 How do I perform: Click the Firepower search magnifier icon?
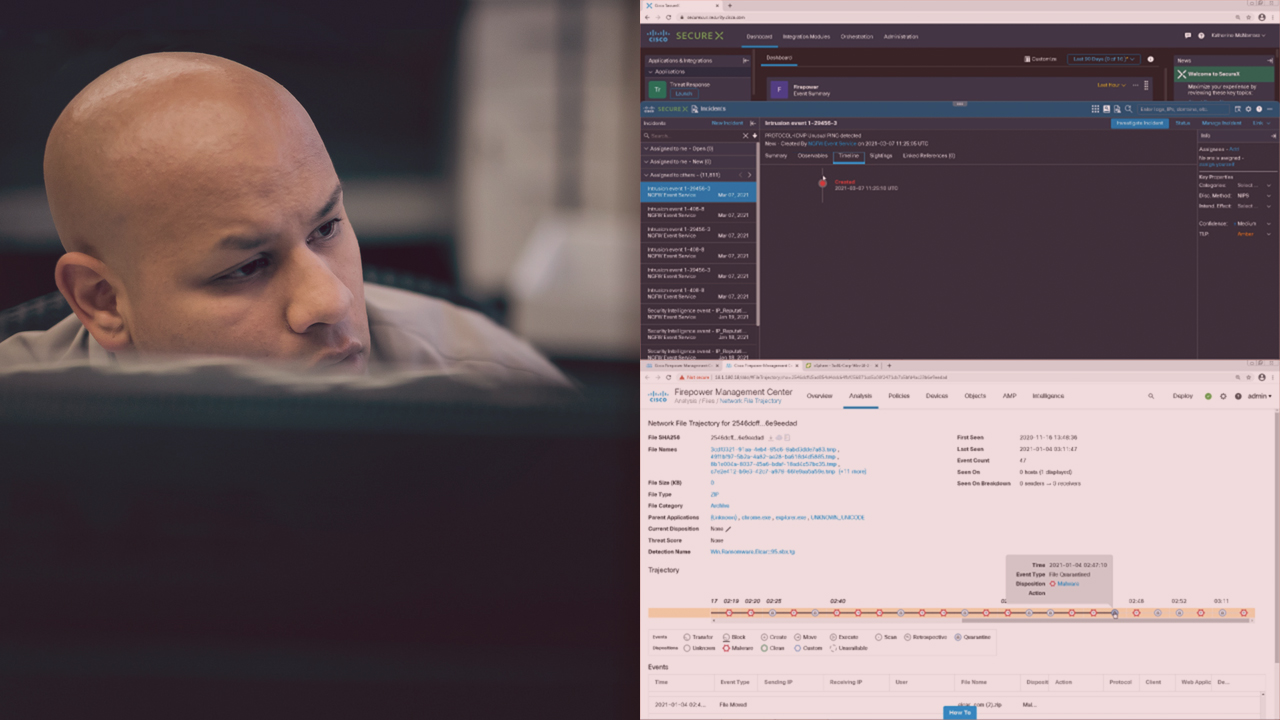pos(1151,396)
